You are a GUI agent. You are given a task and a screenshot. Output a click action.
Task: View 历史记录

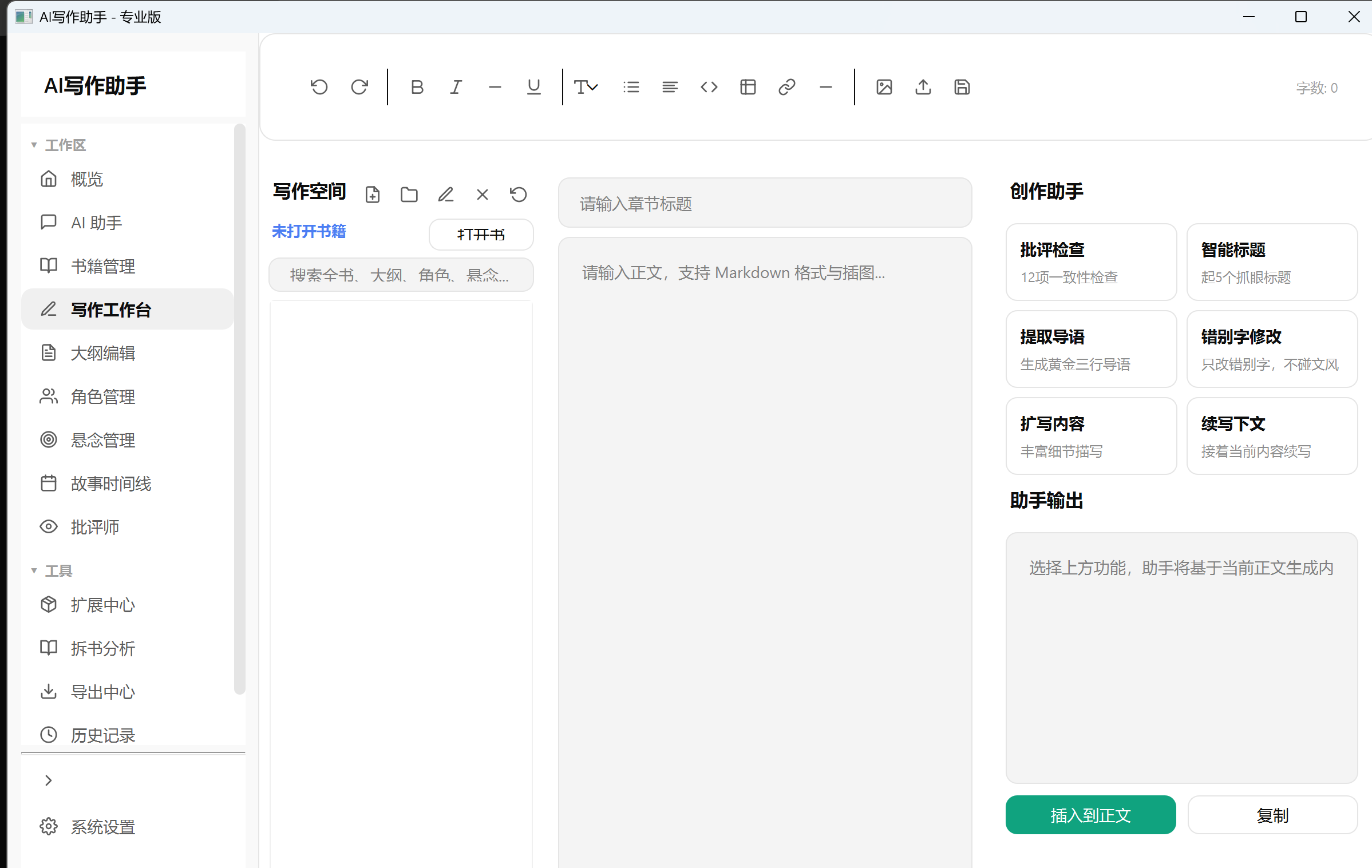tap(127, 735)
